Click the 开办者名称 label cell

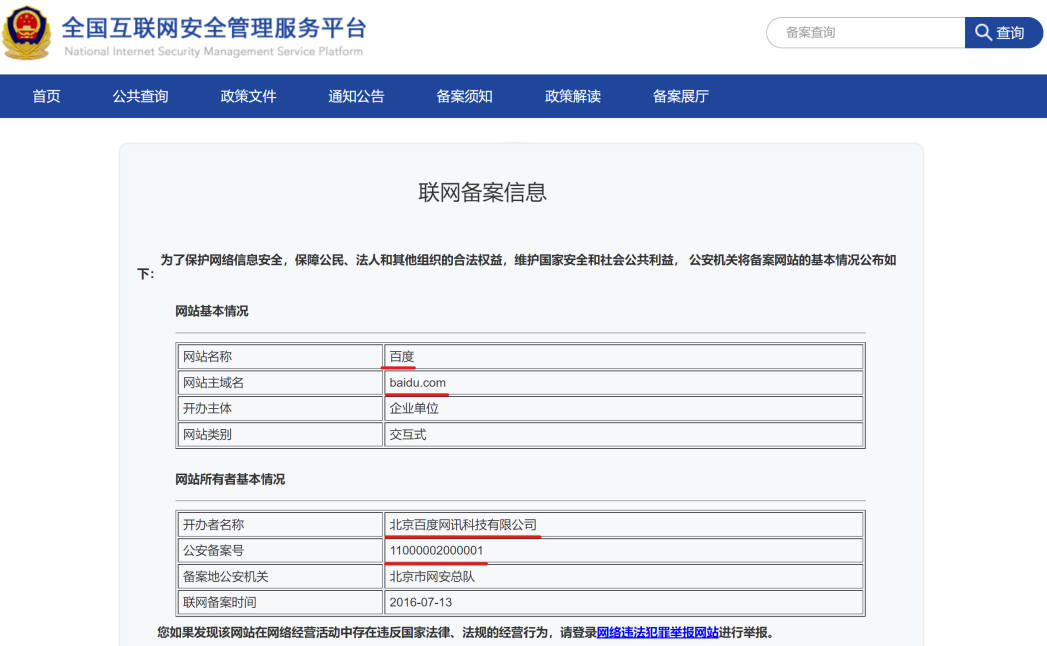(280, 524)
